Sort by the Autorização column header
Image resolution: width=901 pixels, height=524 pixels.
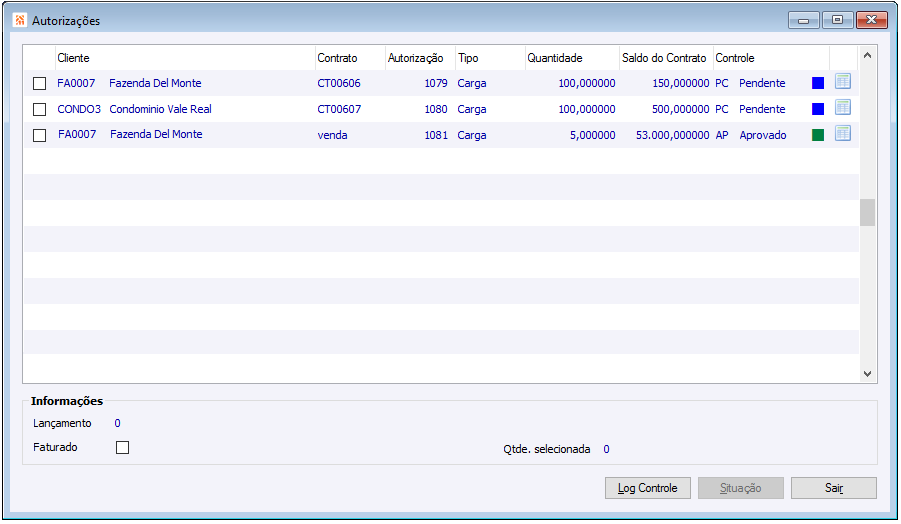420,58
